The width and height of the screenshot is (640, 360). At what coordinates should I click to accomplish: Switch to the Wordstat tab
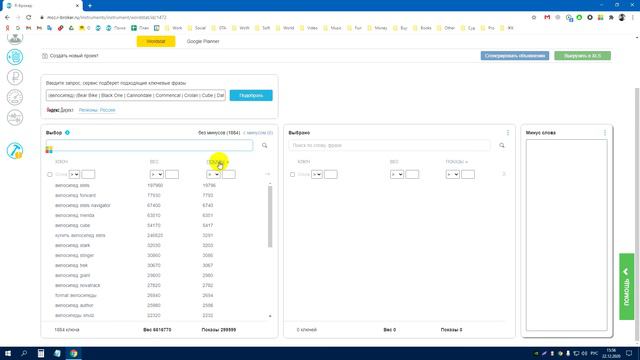coord(156,41)
